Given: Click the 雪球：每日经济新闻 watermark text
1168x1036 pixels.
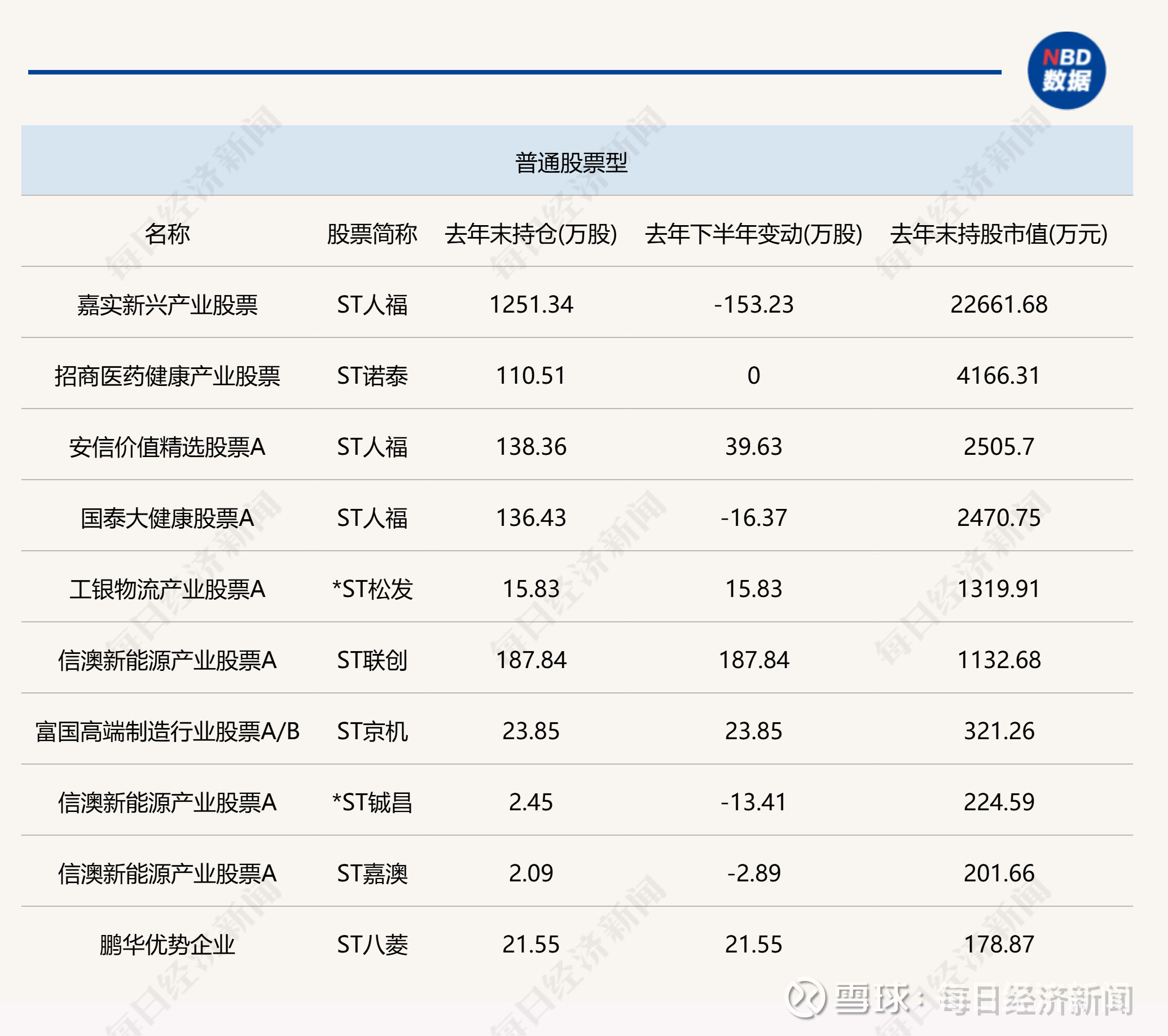Looking at the screenshot, I should tap(983, 999).
